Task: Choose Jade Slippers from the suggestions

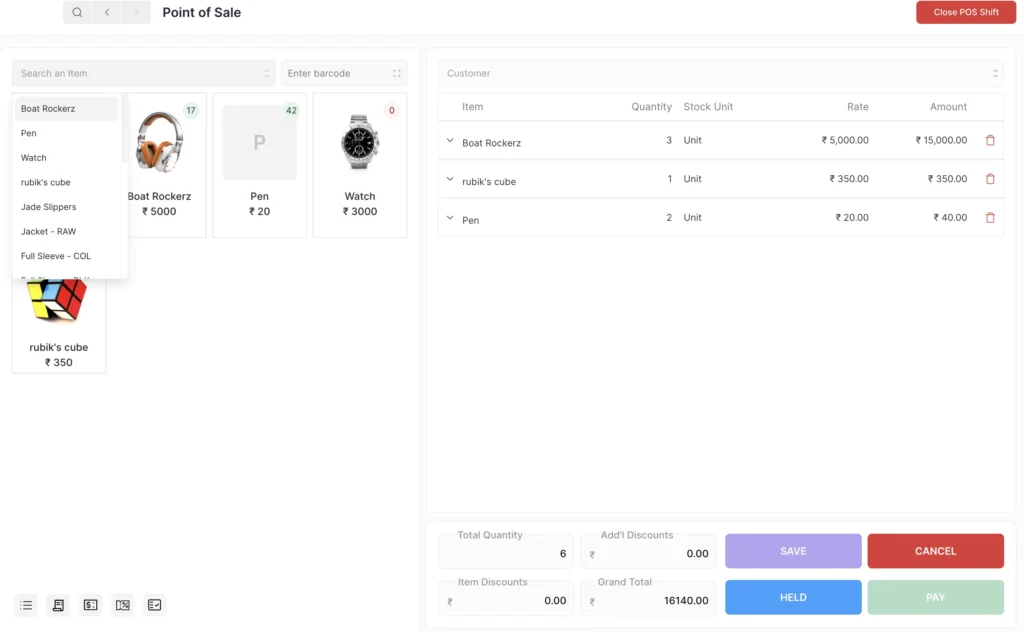Action: [66, 207]
